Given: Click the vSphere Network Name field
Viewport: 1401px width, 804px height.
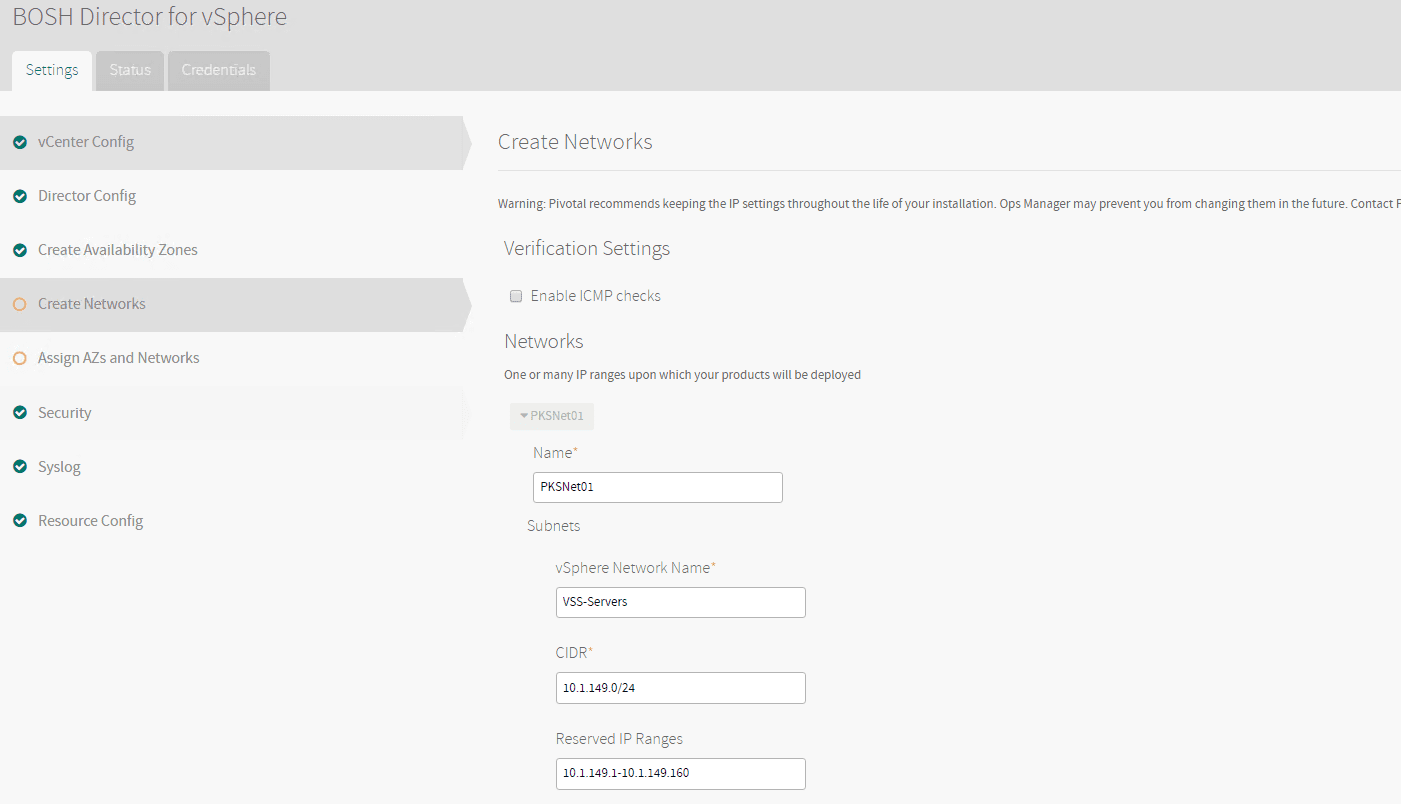Looking at the screenshot, I should 680,602.
